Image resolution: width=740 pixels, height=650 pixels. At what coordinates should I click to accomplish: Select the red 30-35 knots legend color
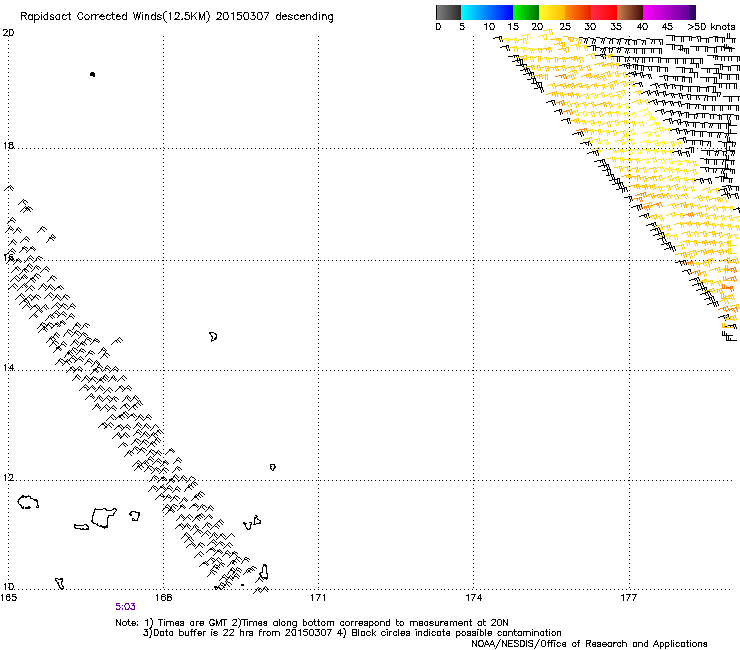(x=604, y=12)
